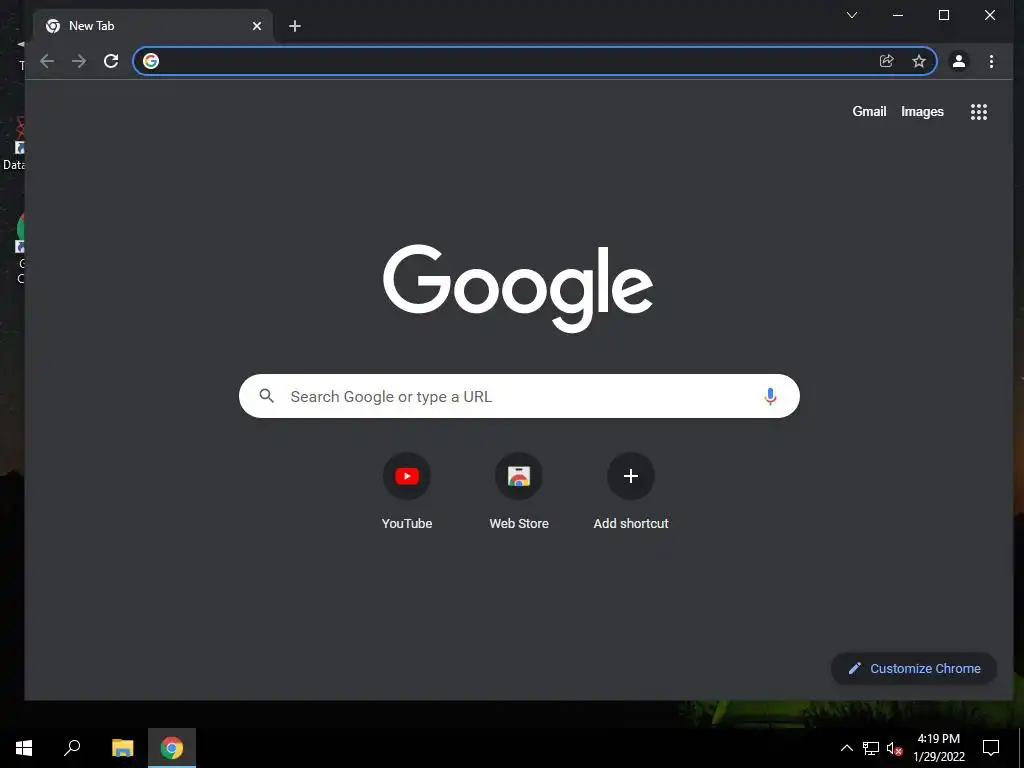
Task: Open the Chrome profile avatar menu
Action: [959, 61]
